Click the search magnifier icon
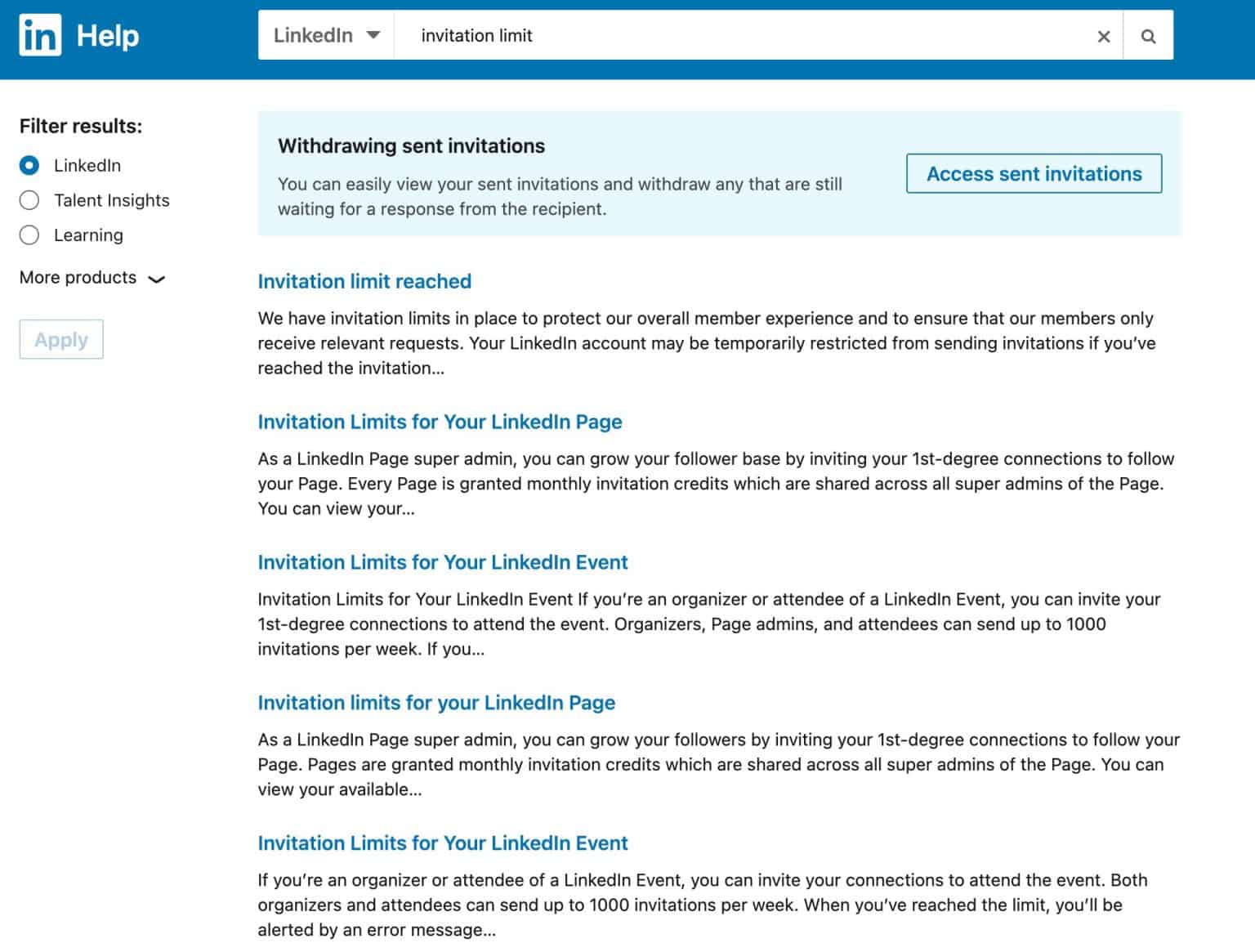The image size is (1255, 952). (1148, 35)
